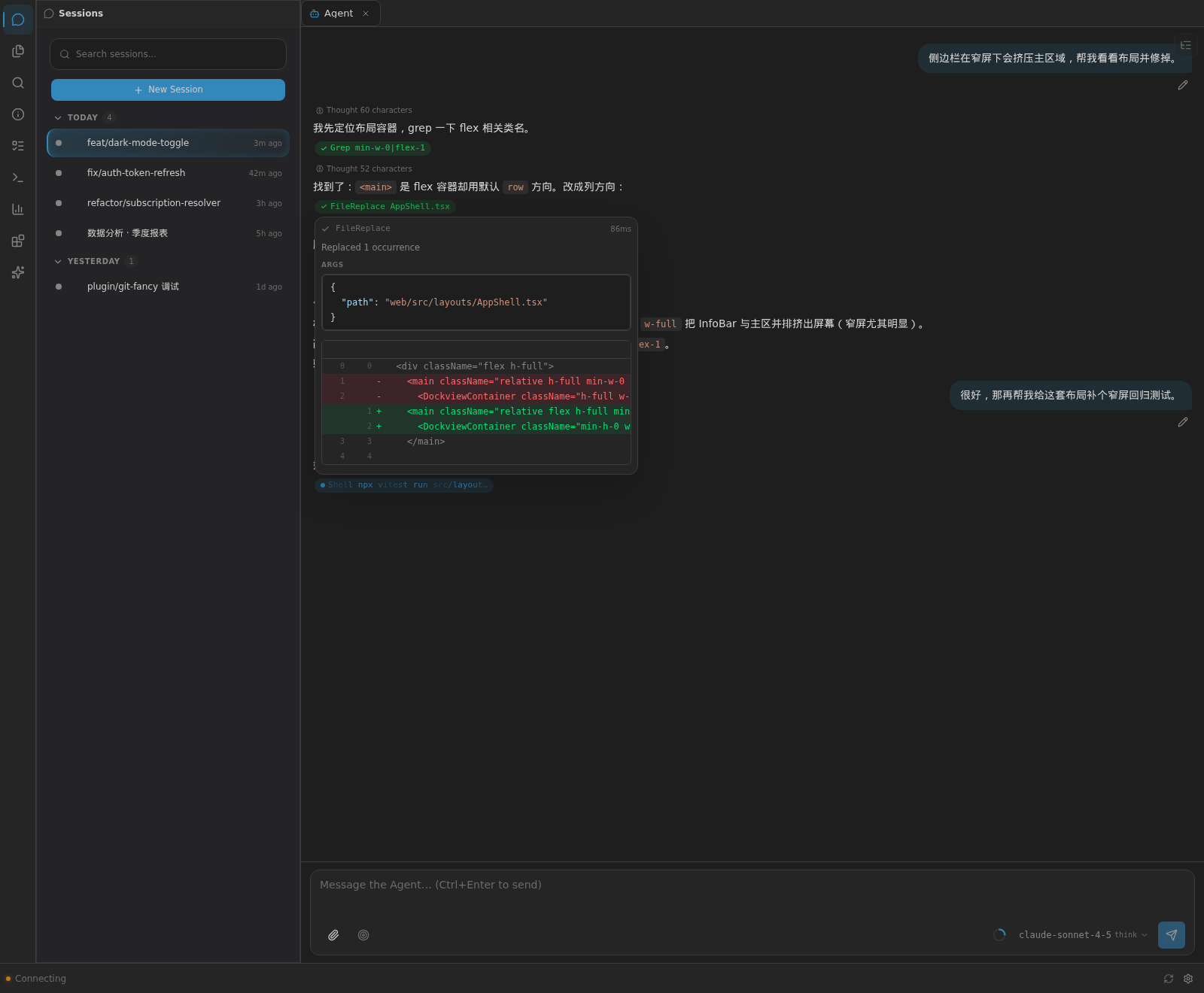The image size is (1204, 993).
Task: Click the path value web/src/layouts/AppShell.tsx
Action: [x=466, y=302]
